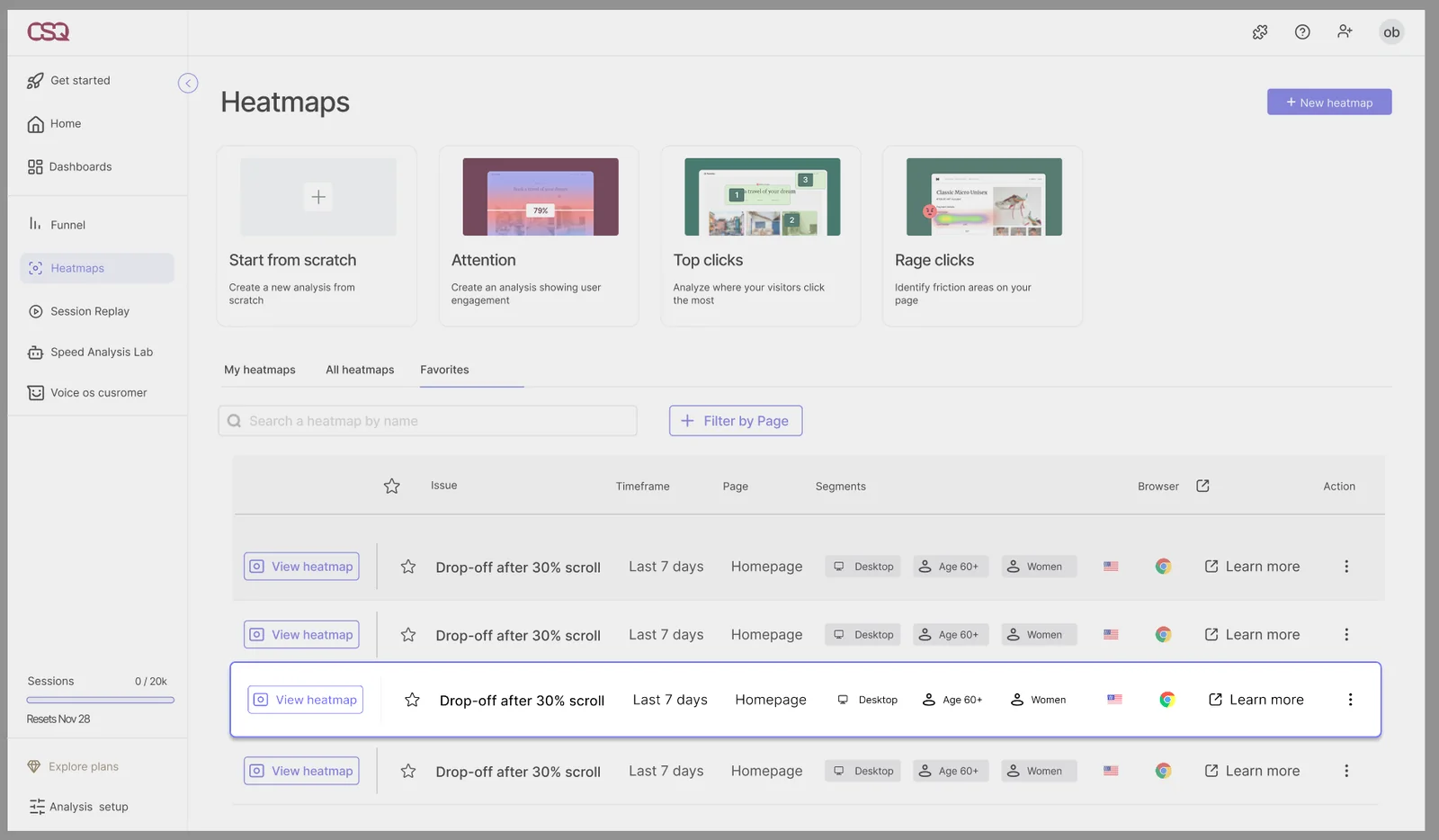Click View heatmap in the first row
1439x840 pixels.
tap(301, 567)
